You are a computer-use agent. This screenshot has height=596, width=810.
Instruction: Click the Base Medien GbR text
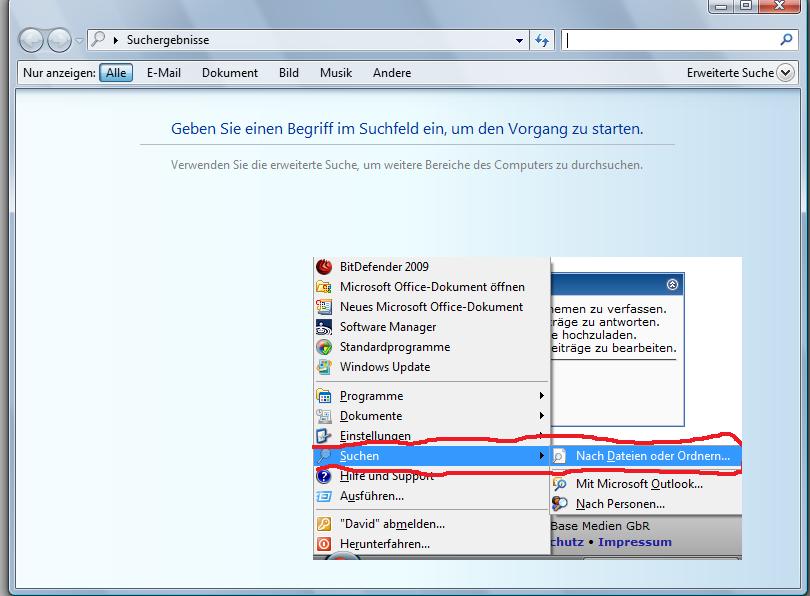[600, 526]
